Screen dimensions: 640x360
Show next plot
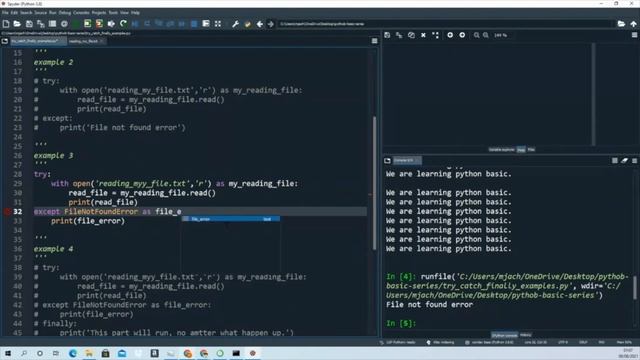[x=462, y=36]
